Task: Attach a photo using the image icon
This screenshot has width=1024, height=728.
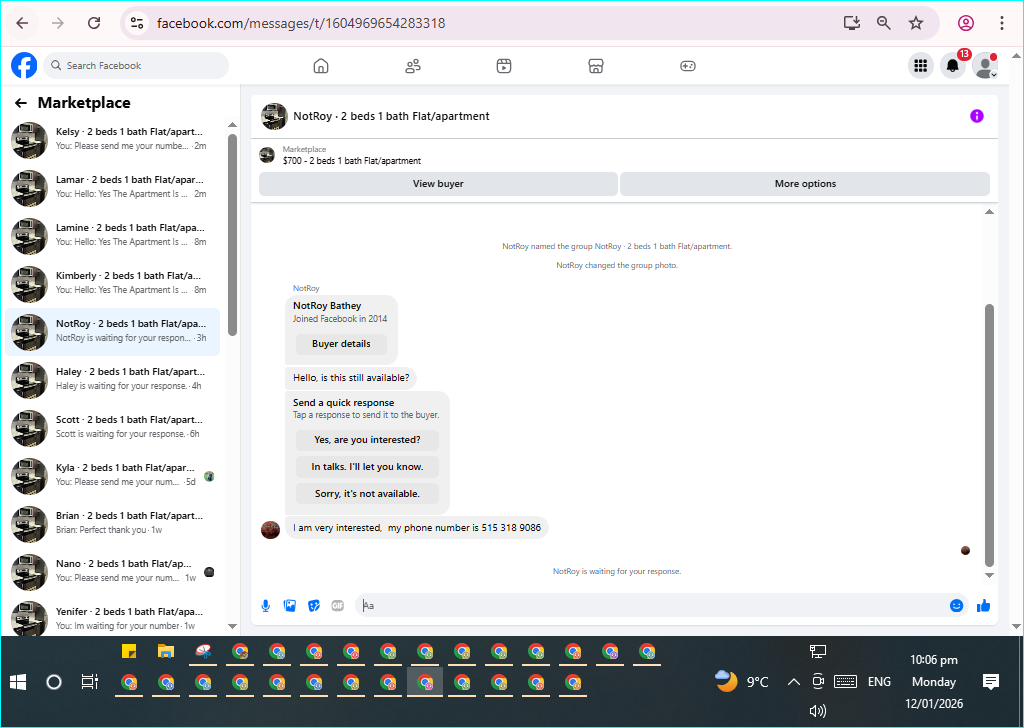Action: pyautogui.click(x=290, y=606)
